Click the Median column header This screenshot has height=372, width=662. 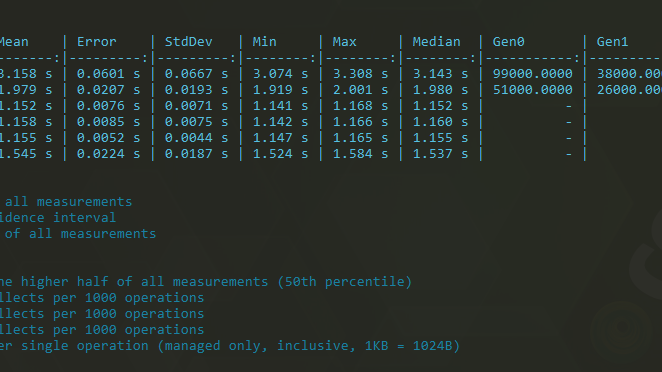click(x=436, y=42)
